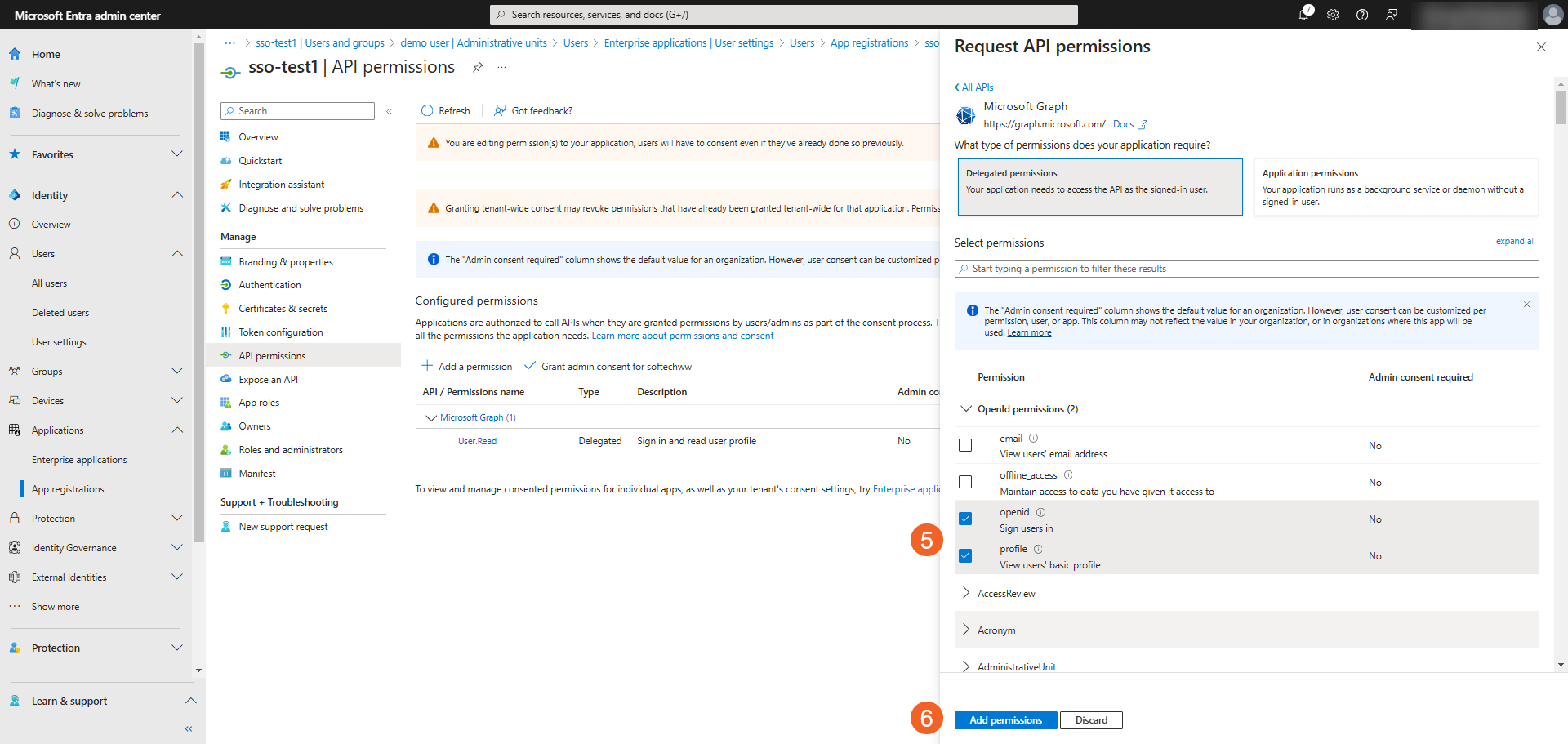Expand the AccessReview permission group

[966, 593]
